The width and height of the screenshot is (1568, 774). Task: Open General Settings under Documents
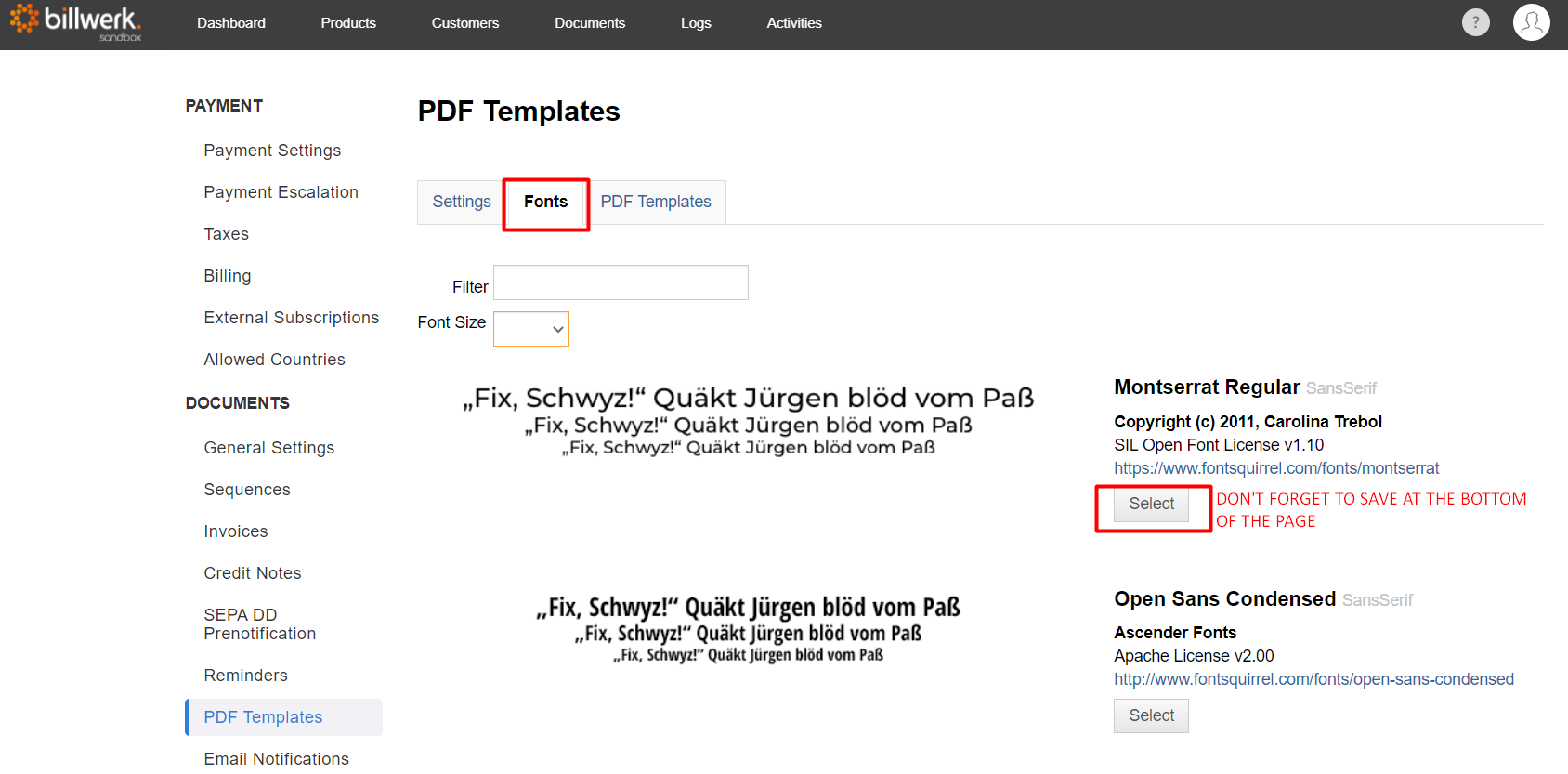(268, 448)
